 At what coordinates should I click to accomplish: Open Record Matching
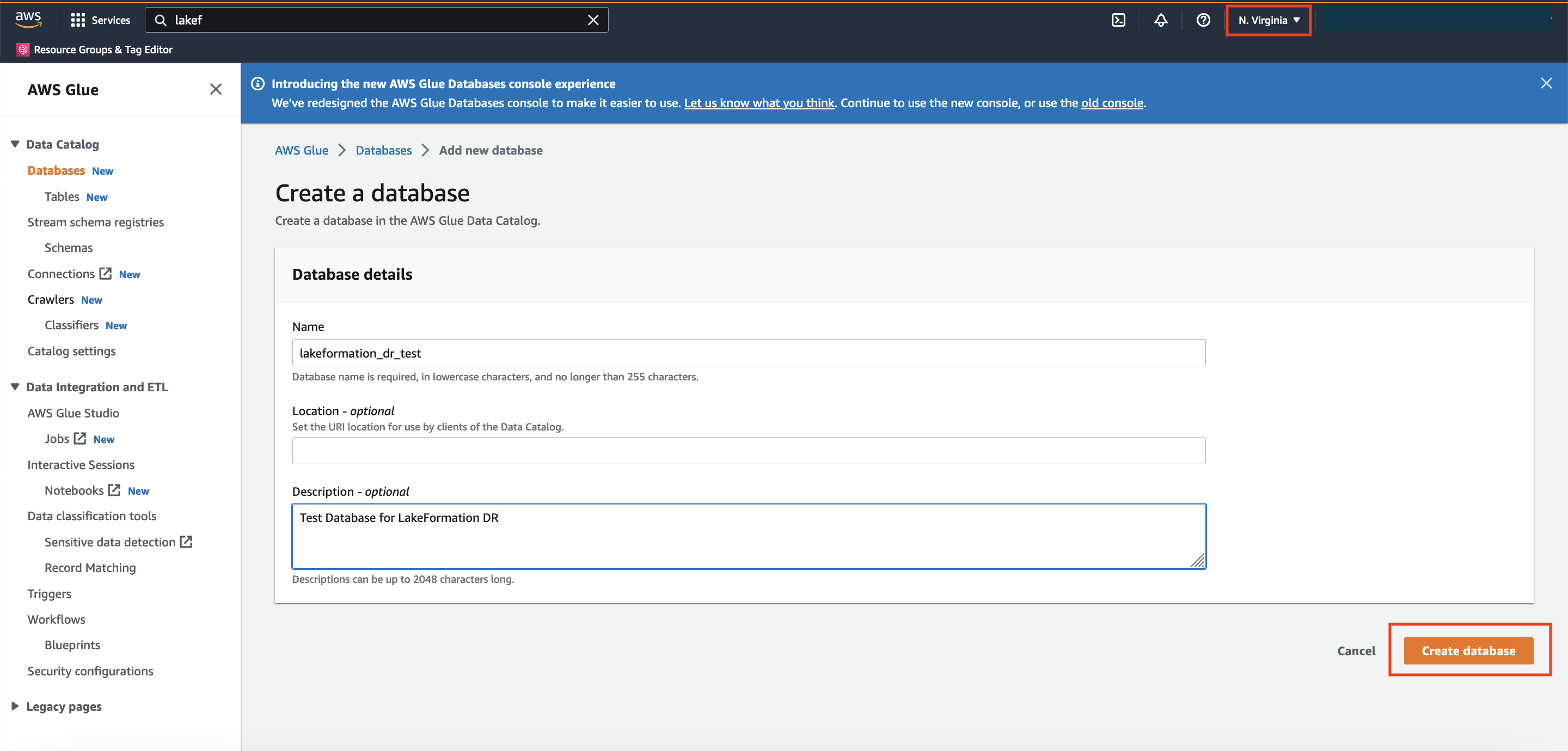pos(90,568)
